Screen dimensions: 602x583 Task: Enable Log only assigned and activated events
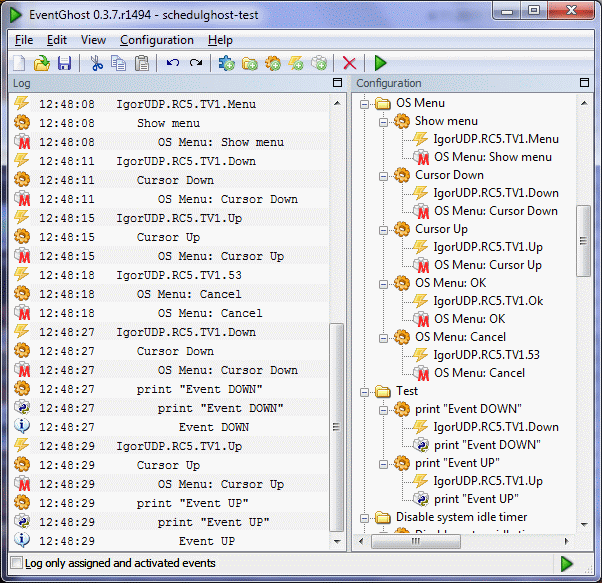(17, 563)
